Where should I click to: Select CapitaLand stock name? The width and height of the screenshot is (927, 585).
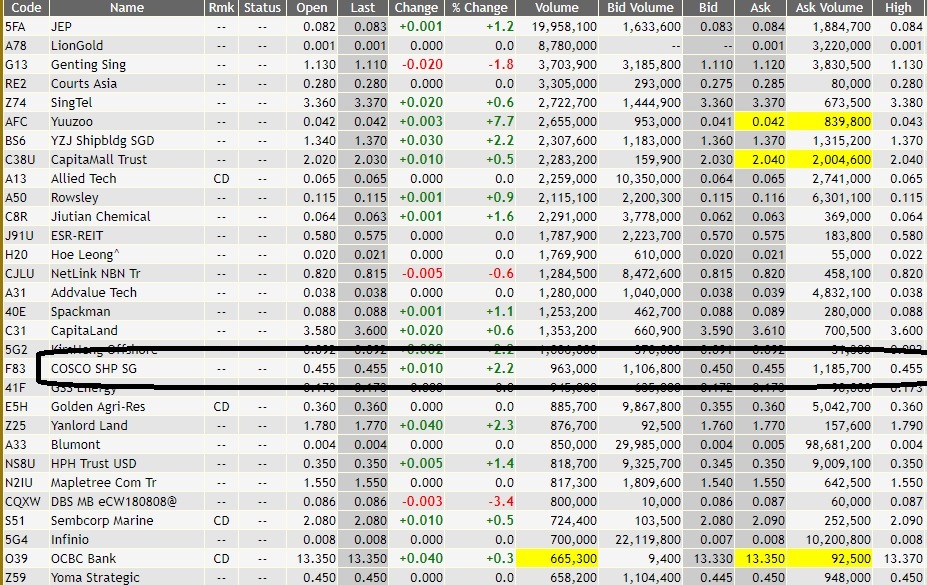coord(84,330)
